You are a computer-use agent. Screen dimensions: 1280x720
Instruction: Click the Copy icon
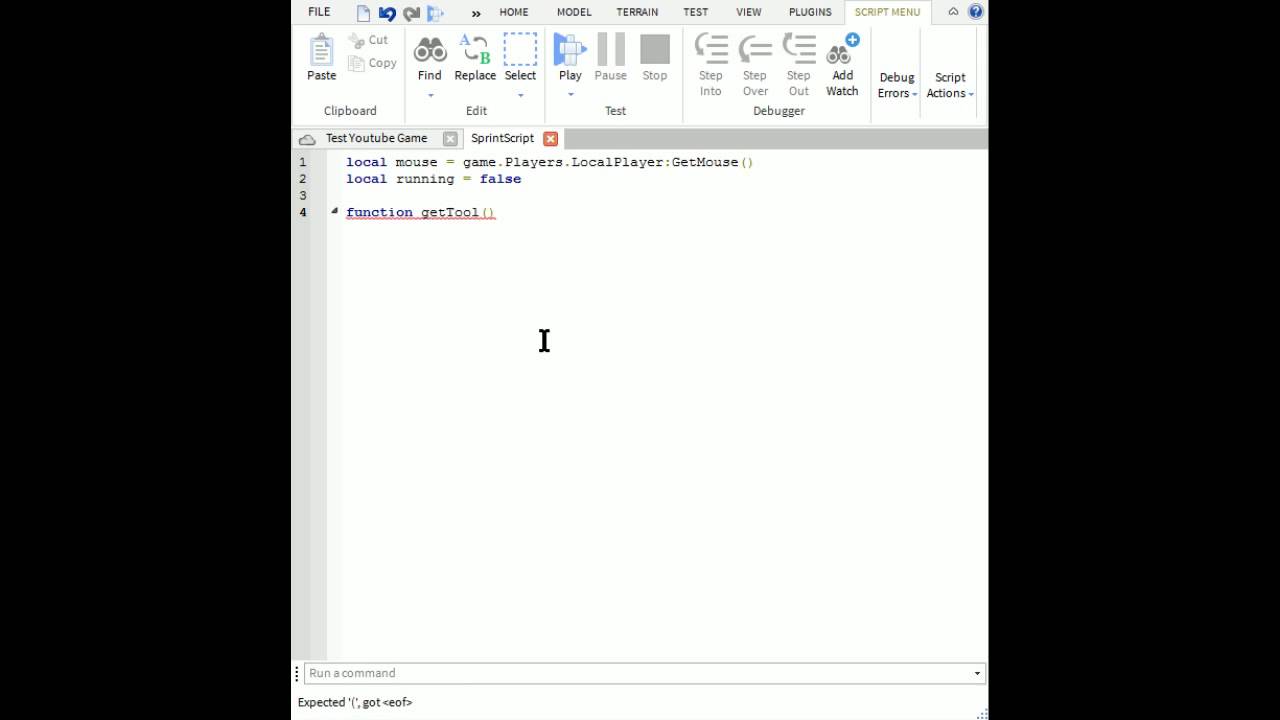click(356, 63)
